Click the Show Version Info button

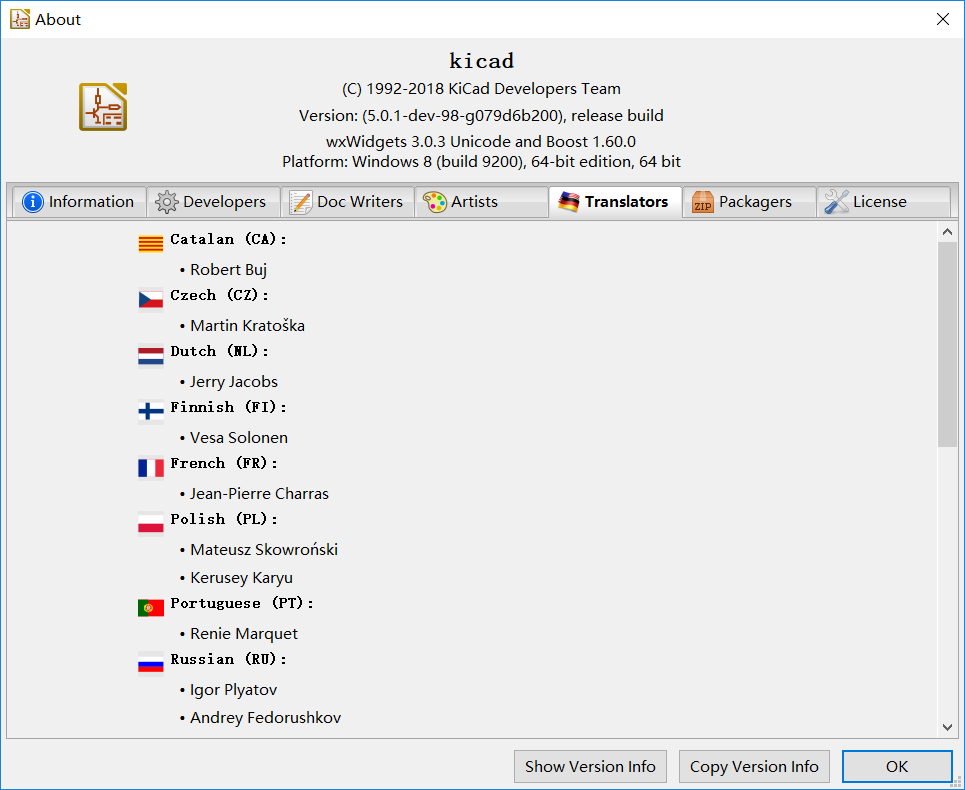(590, 767)
